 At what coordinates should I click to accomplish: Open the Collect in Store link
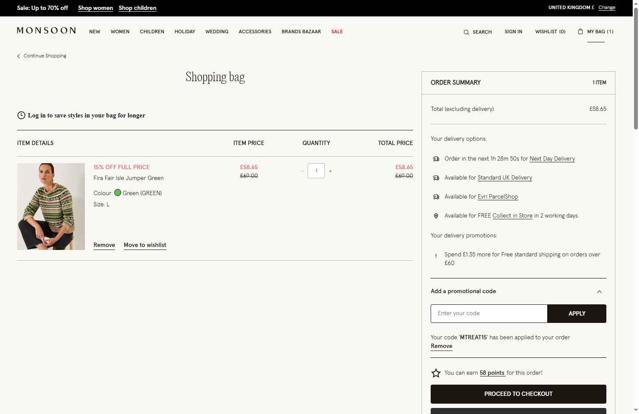pos(512,216)
